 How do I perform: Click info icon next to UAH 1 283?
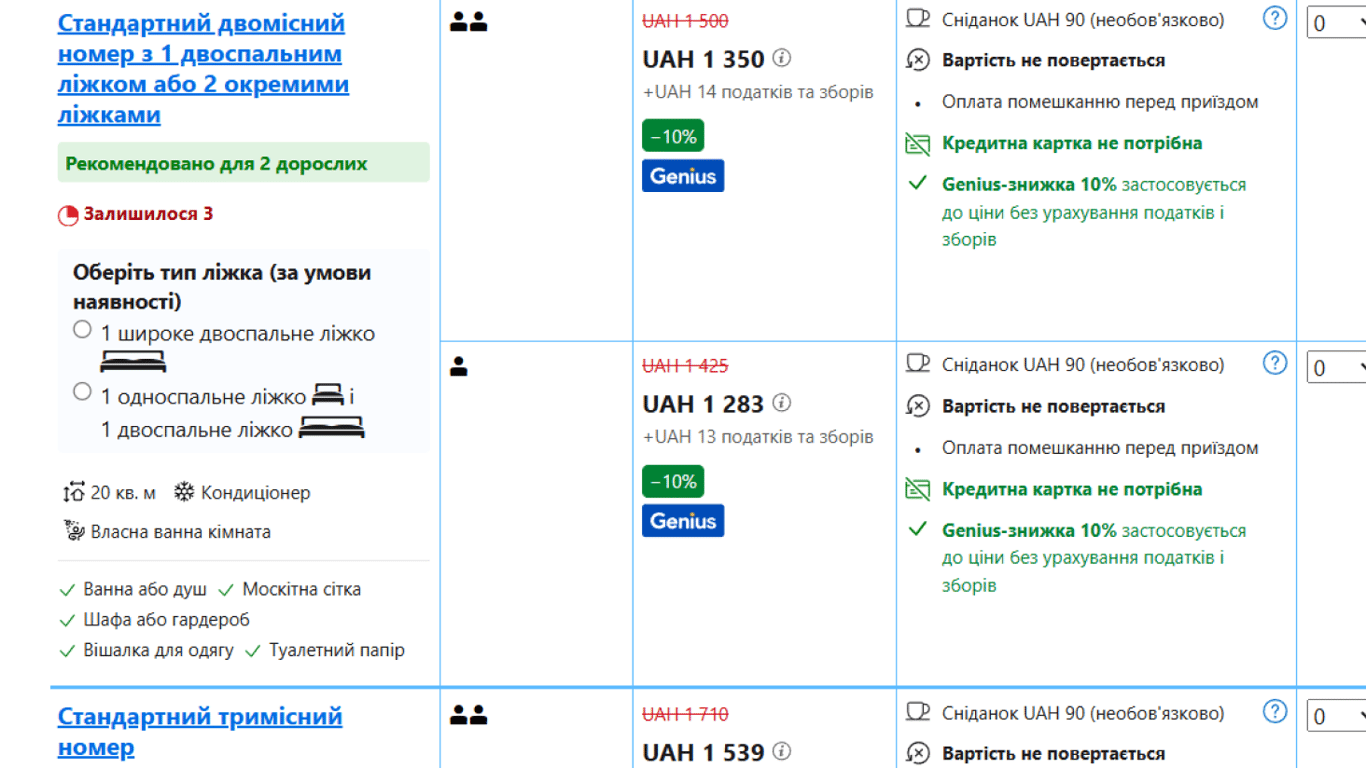click(x=782, y=403)
